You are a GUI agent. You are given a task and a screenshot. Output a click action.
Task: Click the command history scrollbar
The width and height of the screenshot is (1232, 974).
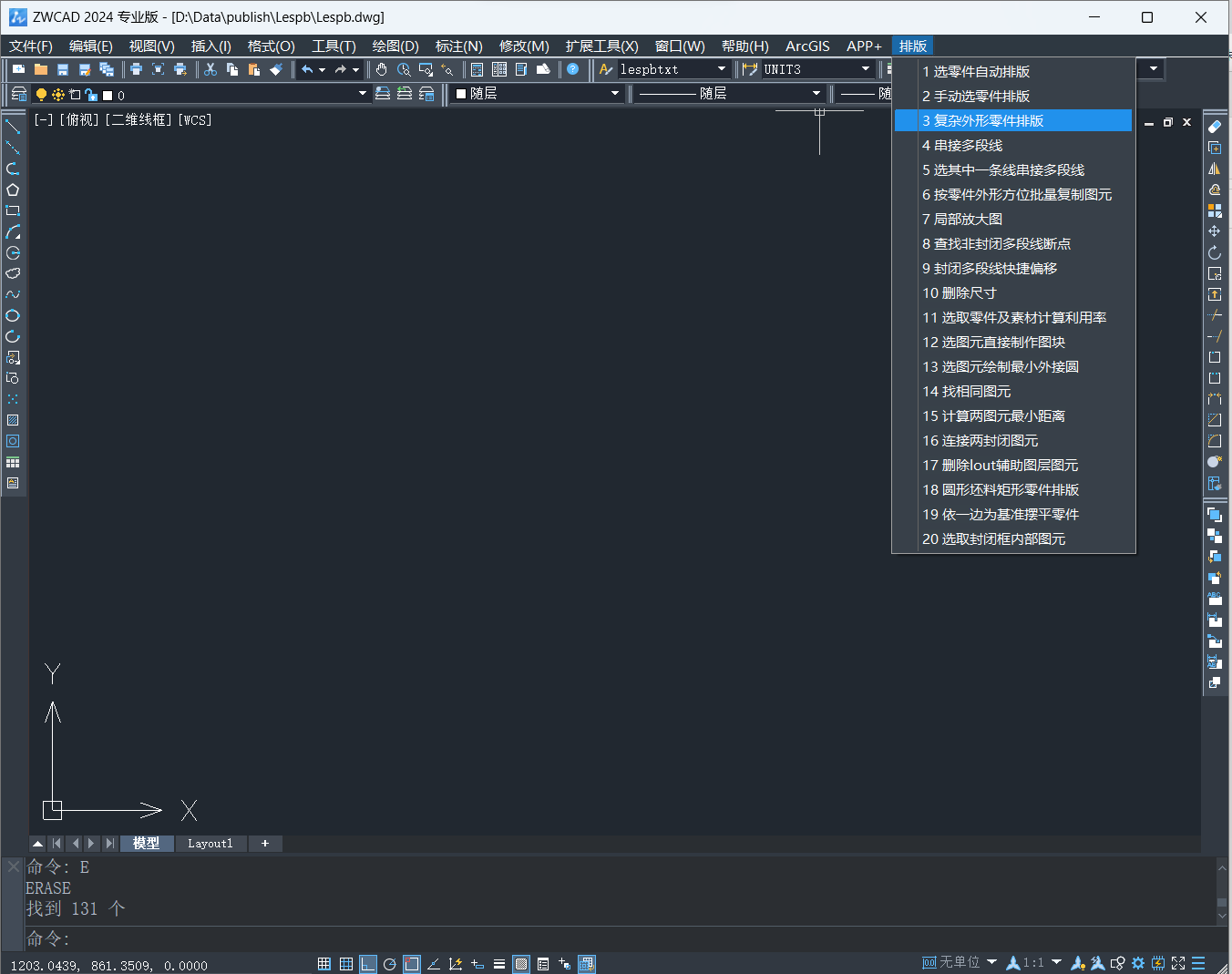[1222, 891]
